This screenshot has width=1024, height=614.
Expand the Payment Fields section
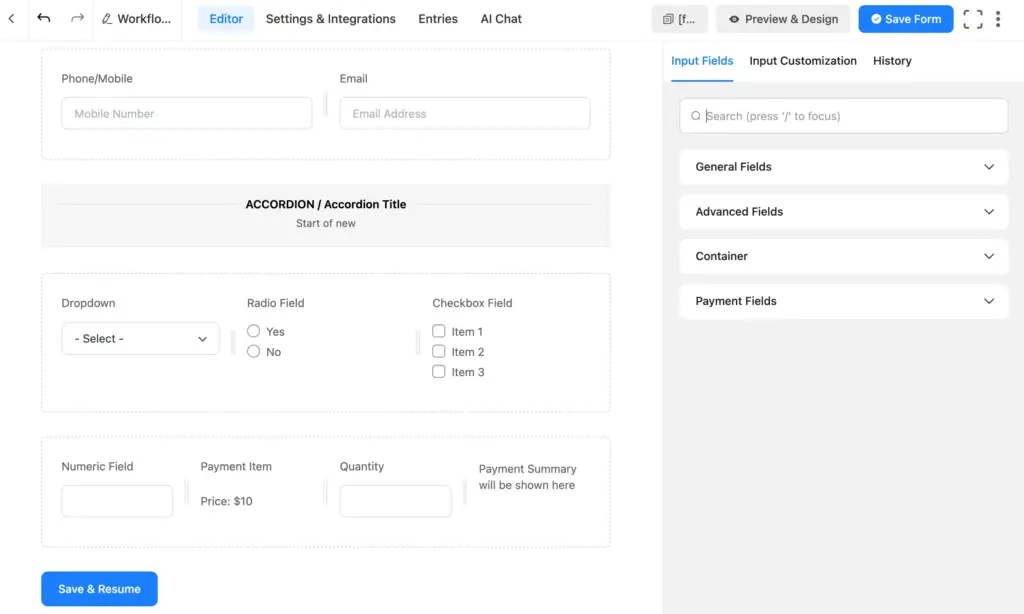(843, 301)
